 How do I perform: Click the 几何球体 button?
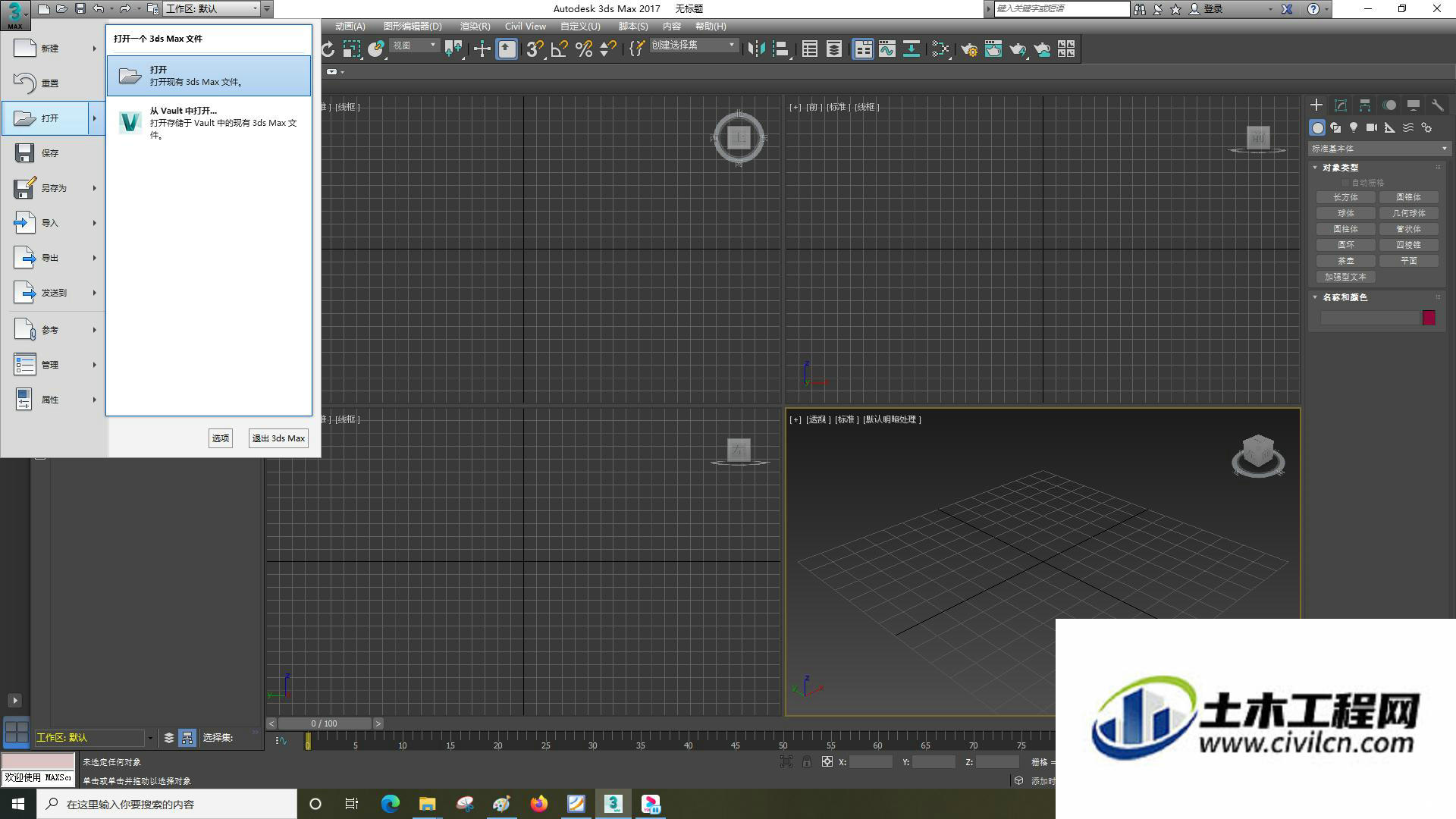1409,213
